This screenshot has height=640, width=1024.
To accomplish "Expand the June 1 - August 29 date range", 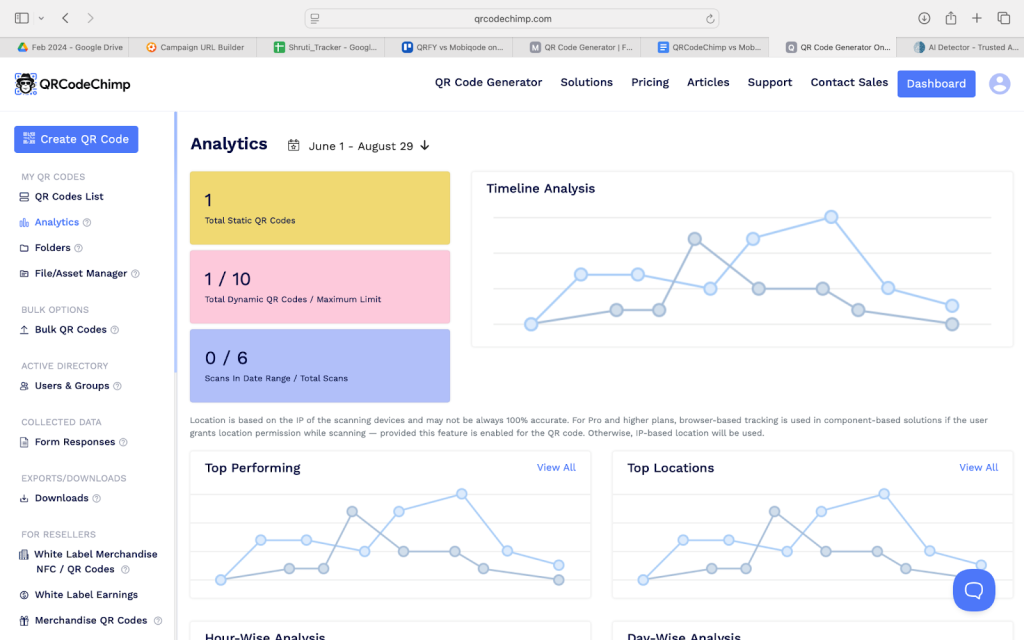I will pos(359,146).
